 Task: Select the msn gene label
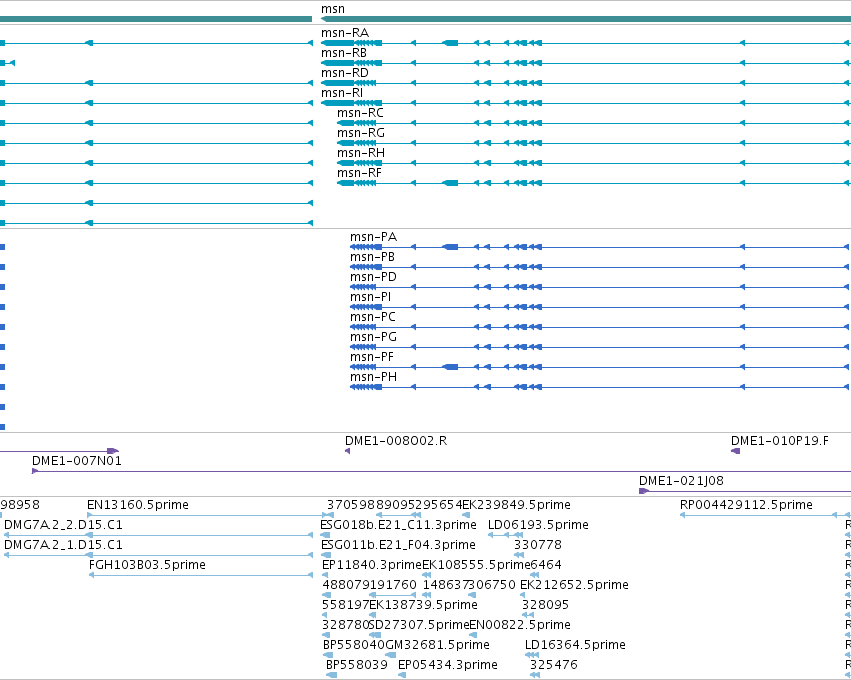[332, 9]
